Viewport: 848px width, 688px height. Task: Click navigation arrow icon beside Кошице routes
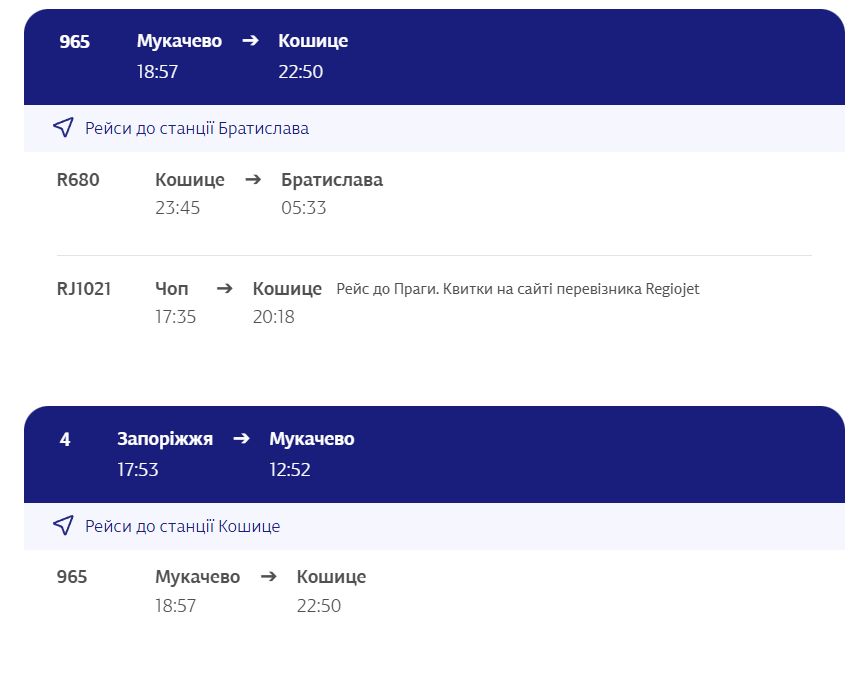pos(63,526)
